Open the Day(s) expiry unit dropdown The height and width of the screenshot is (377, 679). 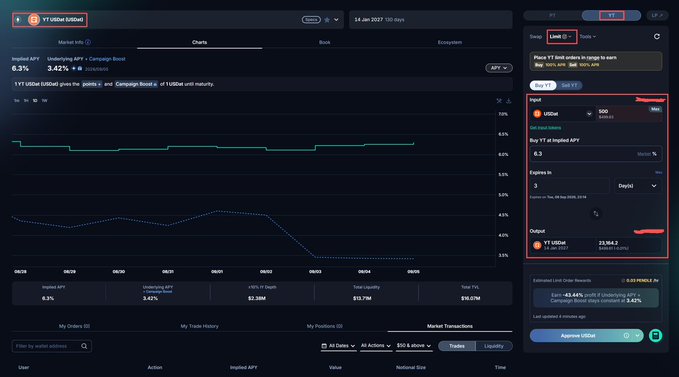637,186
